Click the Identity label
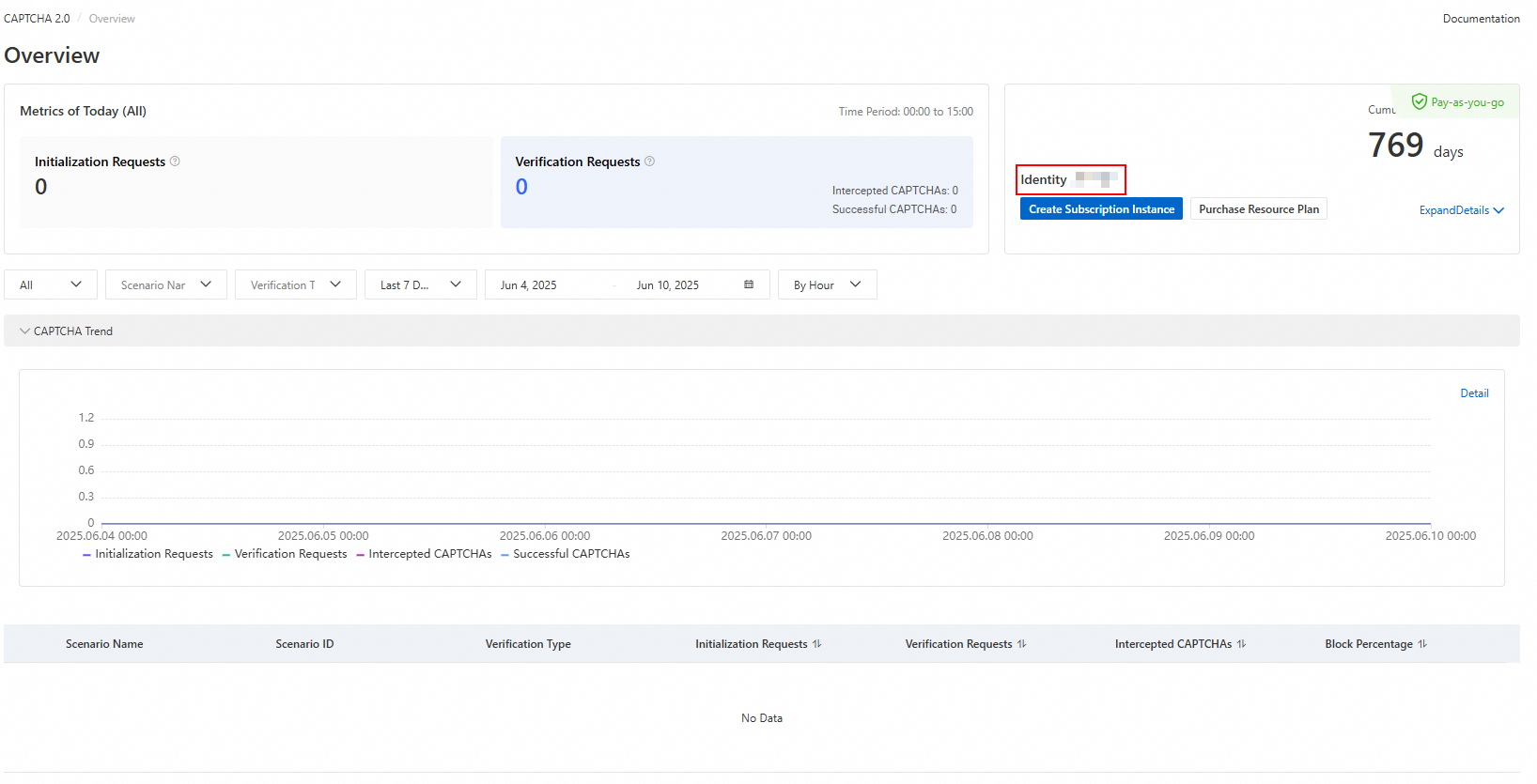Image resolution: width=1537 pixels, height=784 pixels. click(1044, 179)
